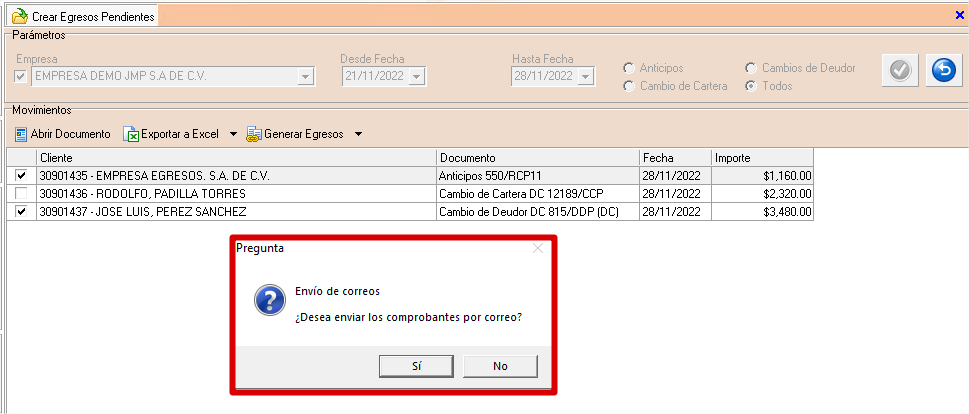969x414 pixels.
Task: Click the Abrir Documento icon
Action: [x=21, y=134]
